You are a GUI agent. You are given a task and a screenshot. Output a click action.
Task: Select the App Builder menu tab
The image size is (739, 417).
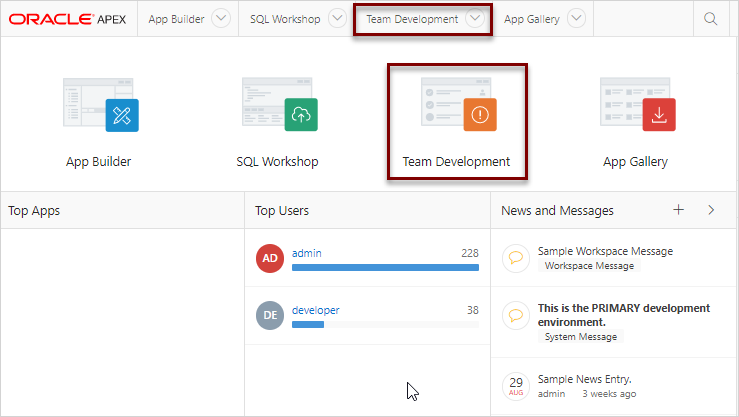click(x=176, y=19)
